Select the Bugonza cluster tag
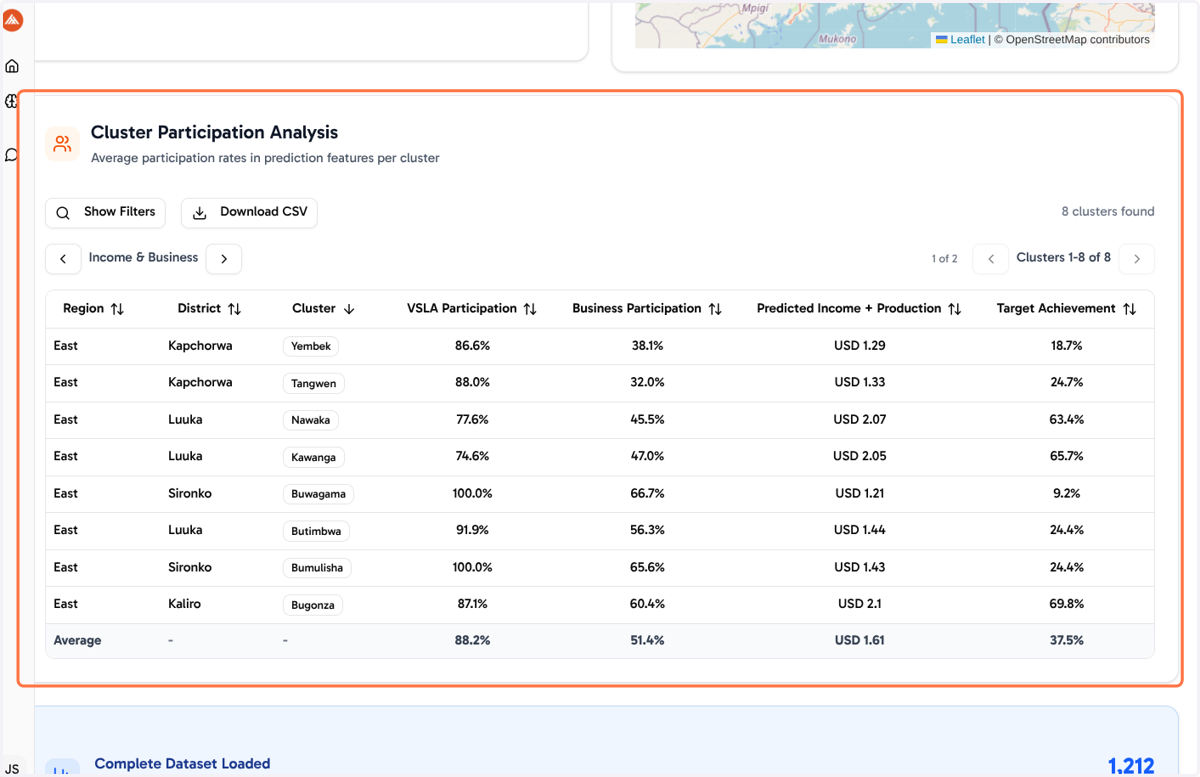Image resolution: width=1200 pixels, height=777 pixels. point(313,605)
